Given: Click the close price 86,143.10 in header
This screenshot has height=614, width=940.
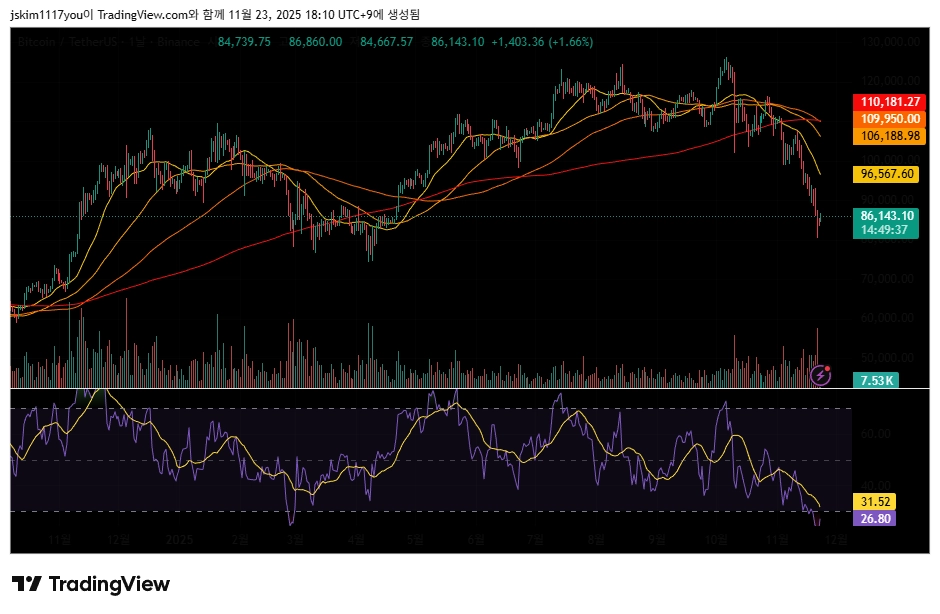Looking at the screenshot, I should tap(457, 42).
